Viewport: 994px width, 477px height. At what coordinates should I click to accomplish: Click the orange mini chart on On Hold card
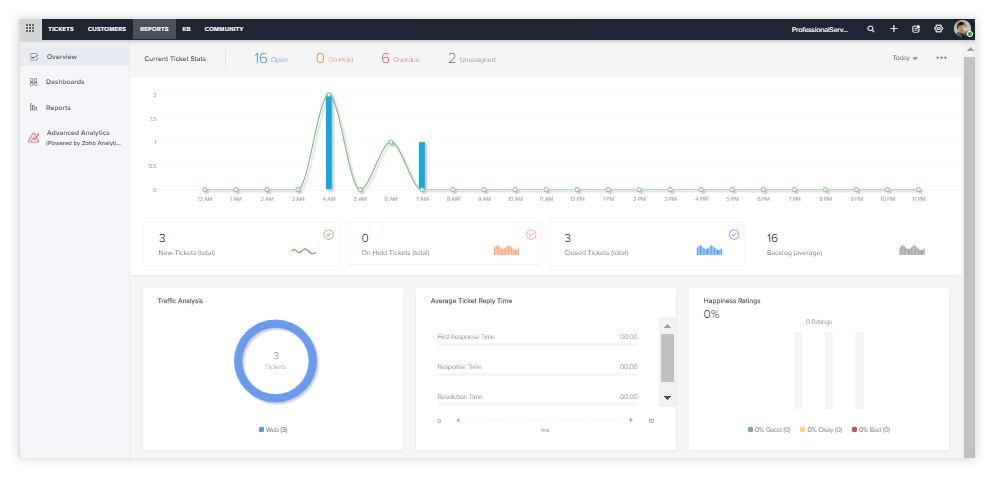tap(507, 250)
